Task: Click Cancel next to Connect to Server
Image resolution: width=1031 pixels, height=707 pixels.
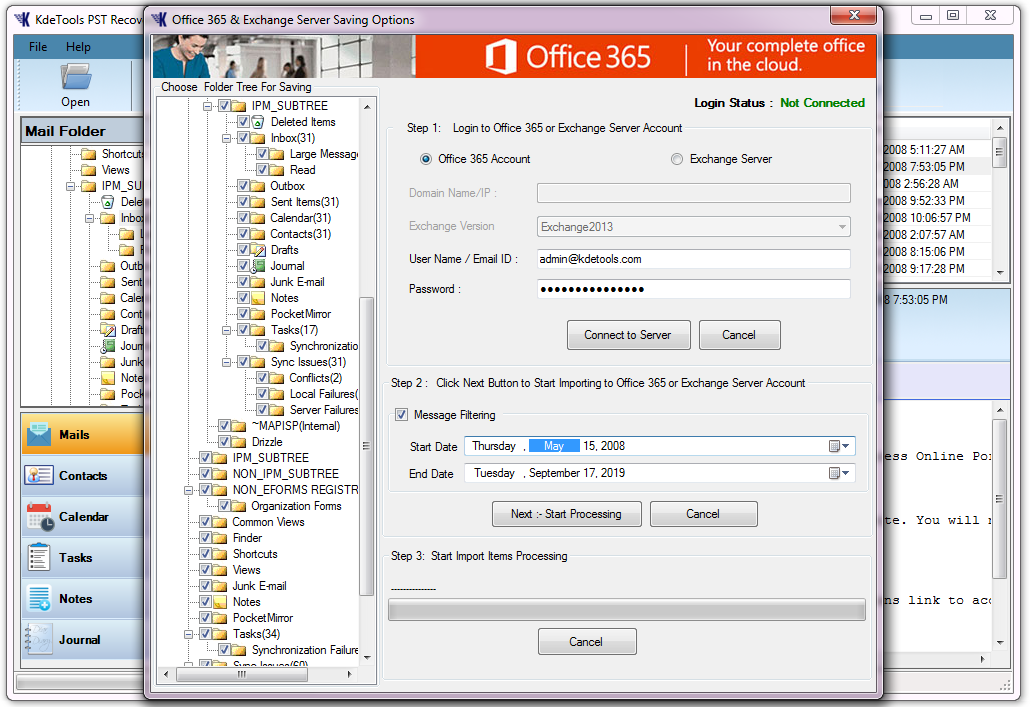Action: click(x=739, y=335)
